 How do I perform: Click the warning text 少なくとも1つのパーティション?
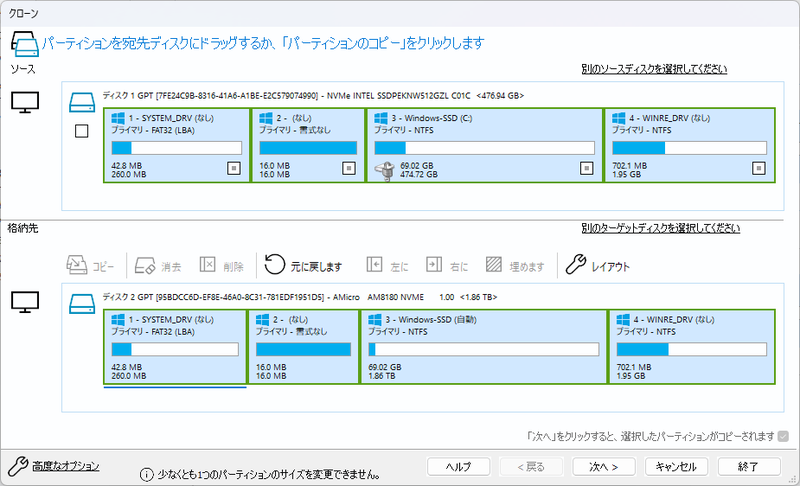click(269, 475)
